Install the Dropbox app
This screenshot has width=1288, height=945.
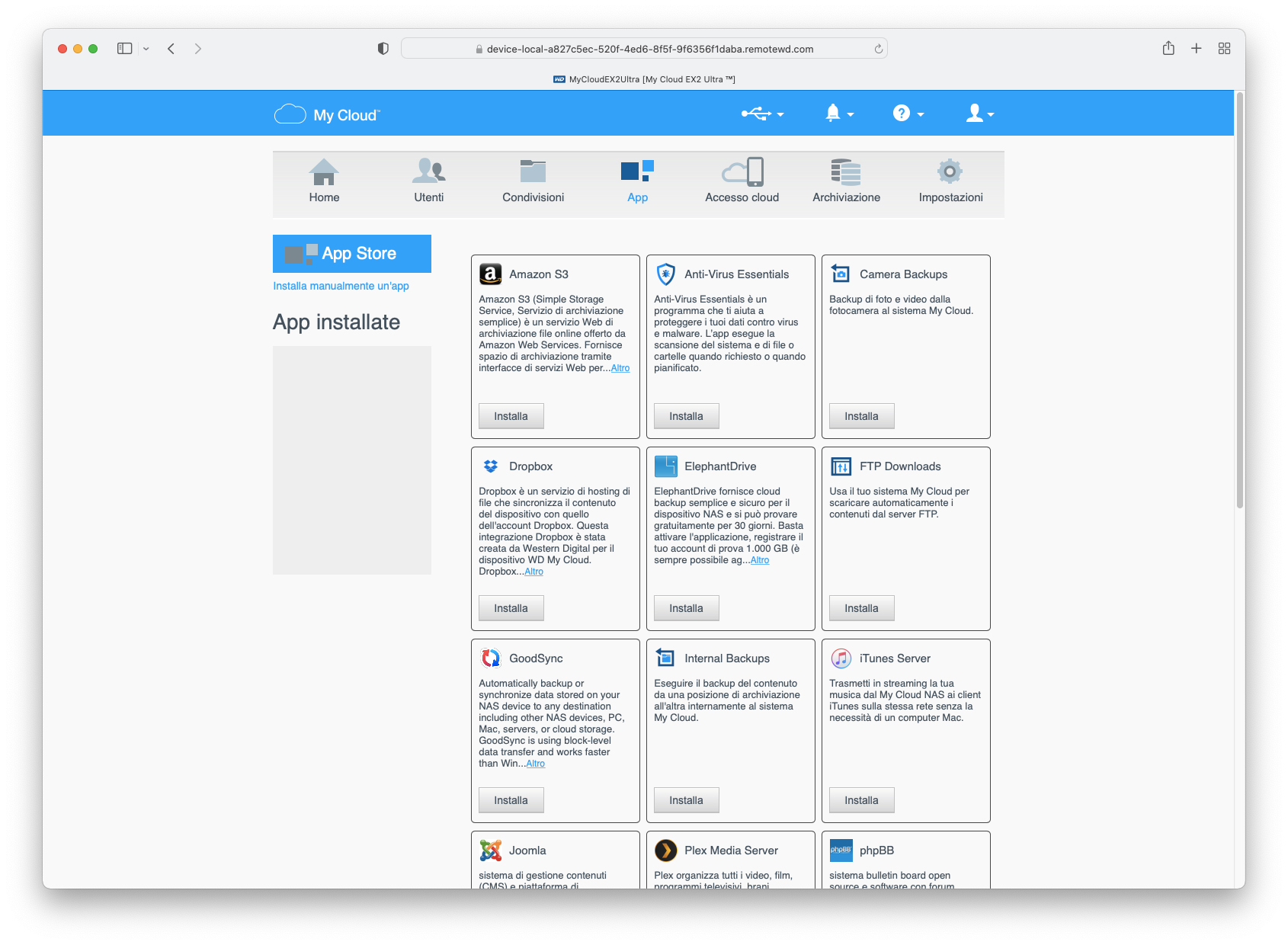click(x=511, y=608)
